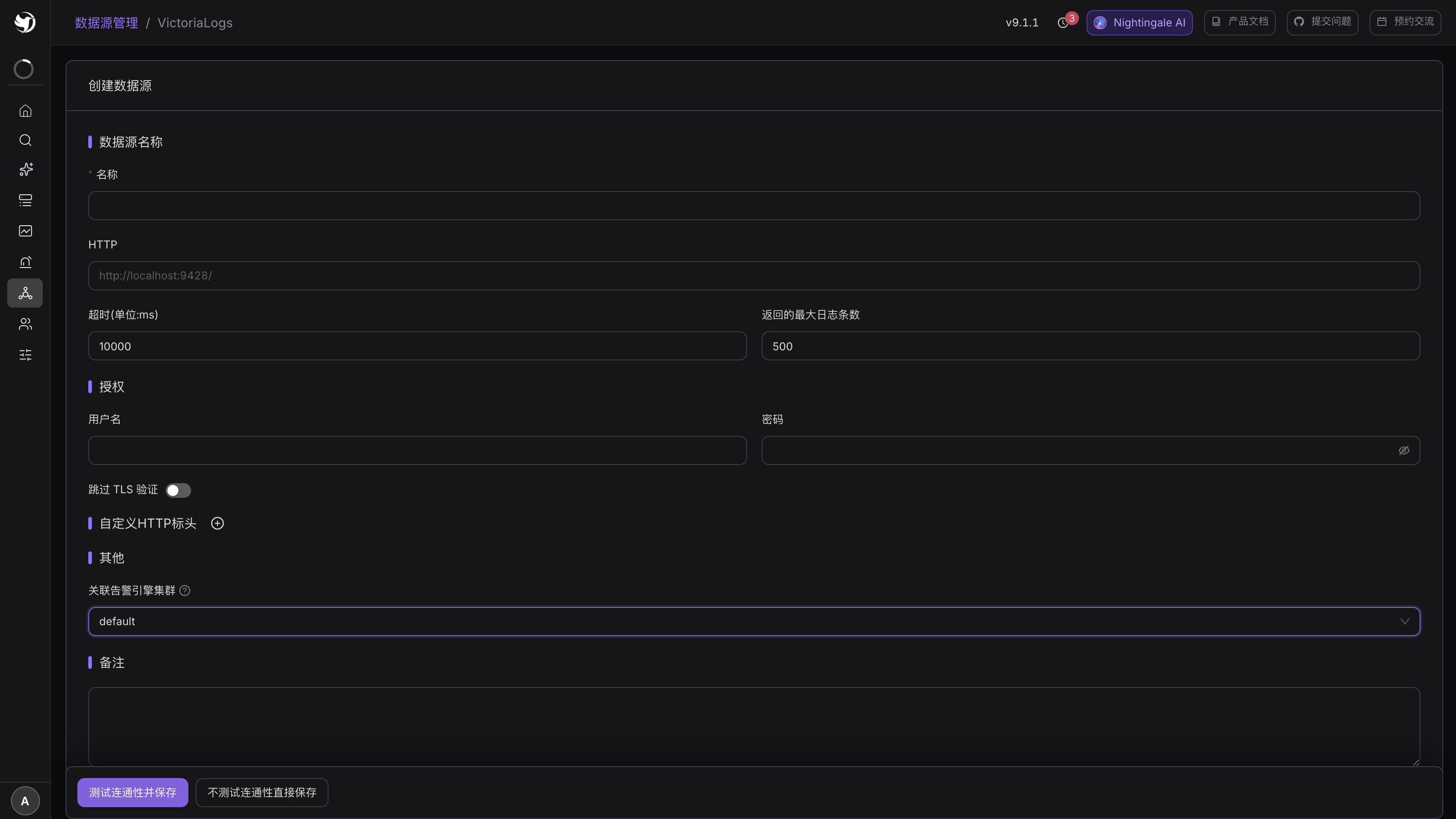Viewport: 1456px width, 819px height.
Task: Open the home icon in sidebar
Action: pos(25,111)
